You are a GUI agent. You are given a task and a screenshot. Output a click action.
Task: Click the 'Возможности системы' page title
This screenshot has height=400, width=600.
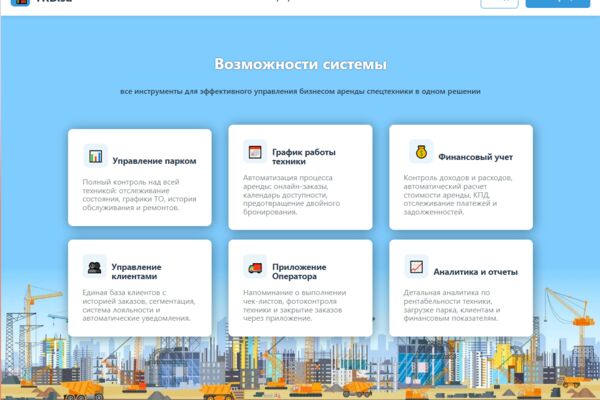[300, 64]
